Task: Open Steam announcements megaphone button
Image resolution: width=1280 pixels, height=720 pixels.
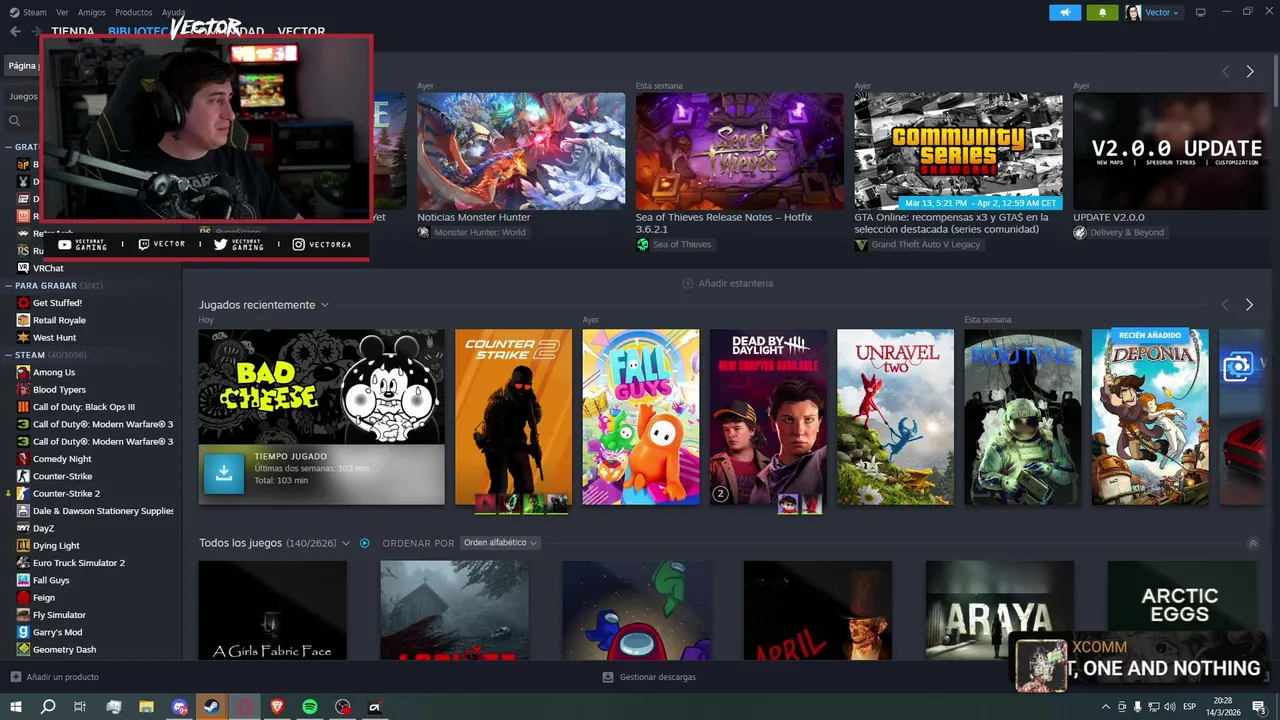Action: 1065,12
